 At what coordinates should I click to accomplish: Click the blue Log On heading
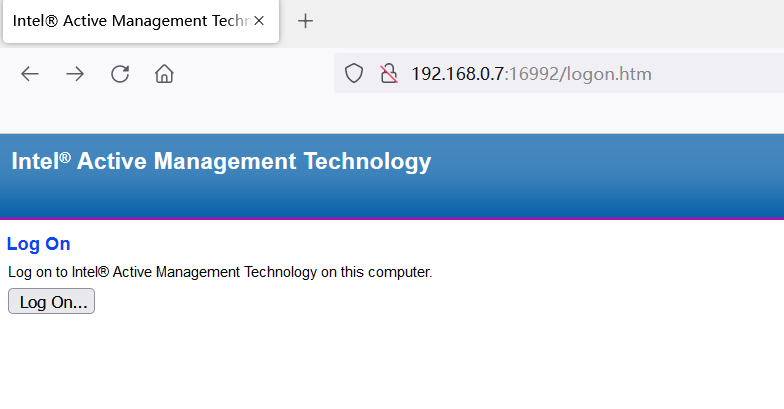click(38, 243)
